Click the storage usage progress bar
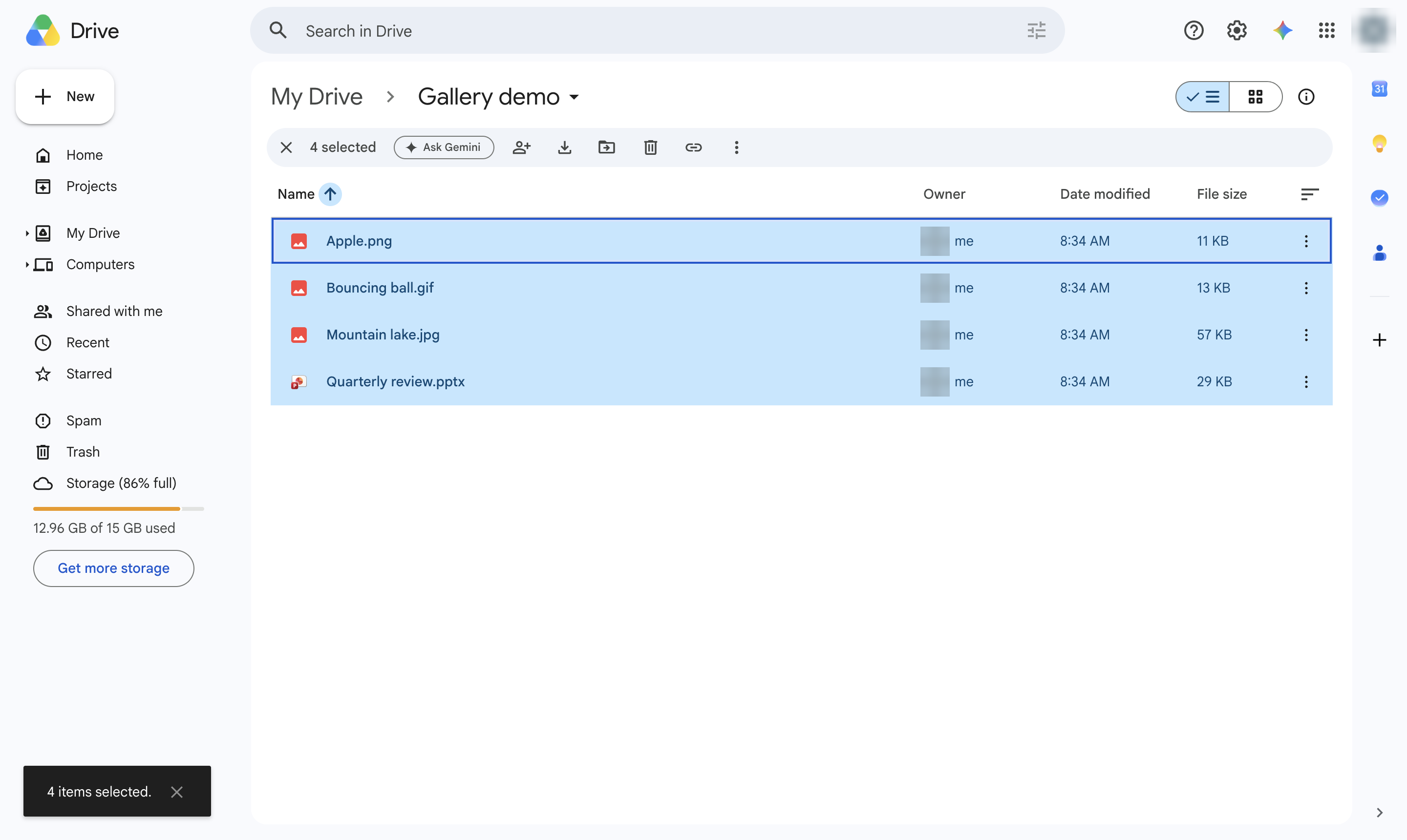 118,509
